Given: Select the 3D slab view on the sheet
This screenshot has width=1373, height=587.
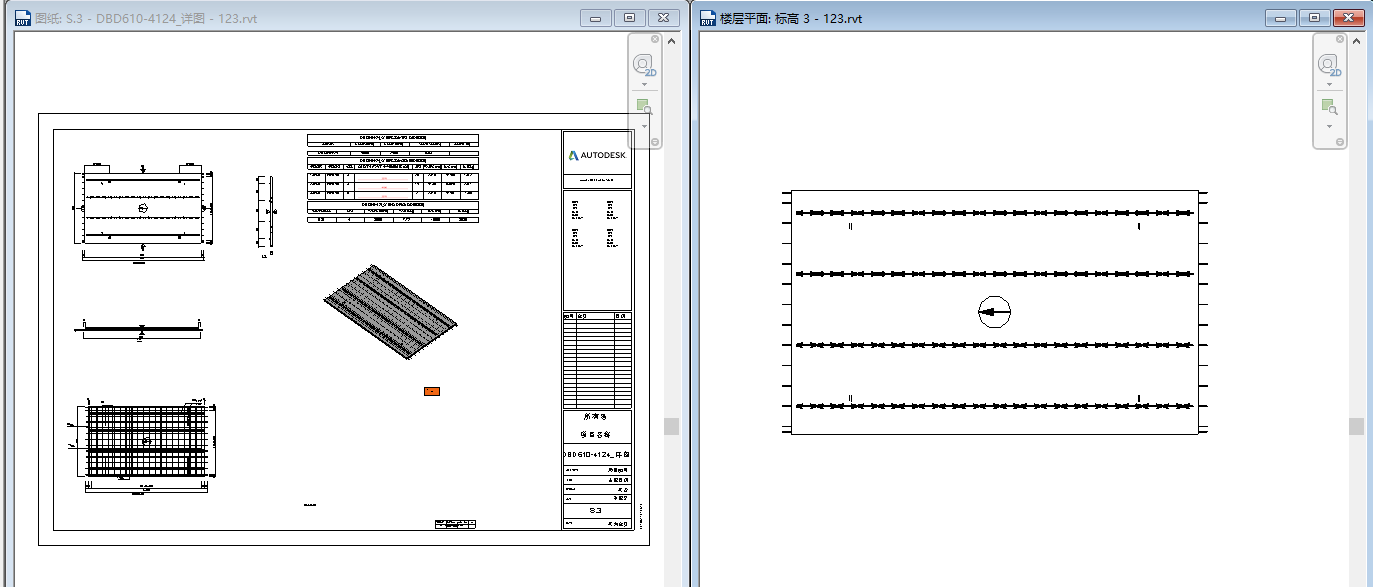Looking at the screenshot, I should 390,312.
